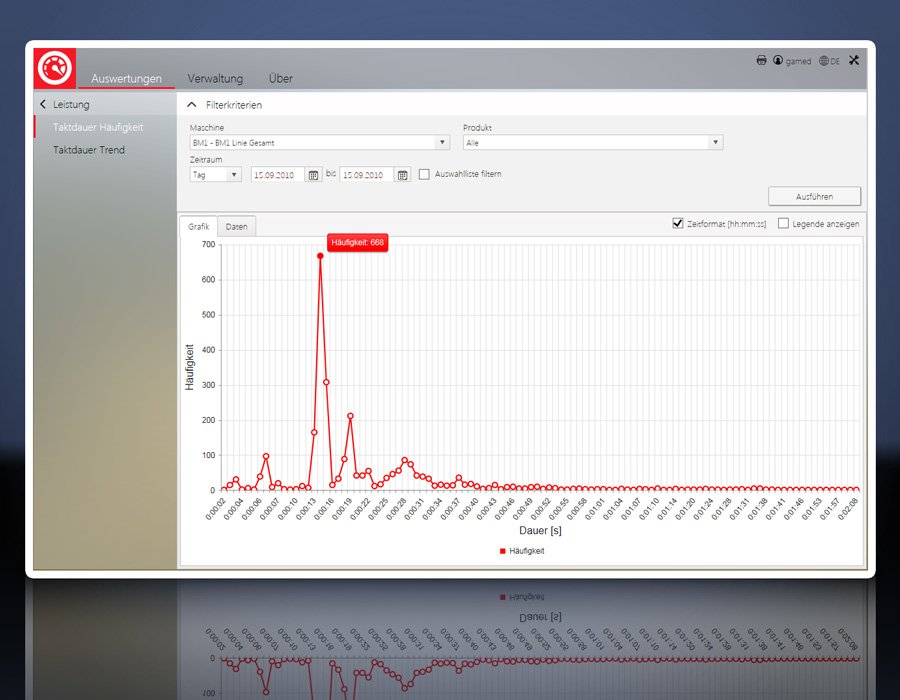Click the data point near 210
Image resolution: width=900 pixels, height=700 pixels.
tap(350, 416)
